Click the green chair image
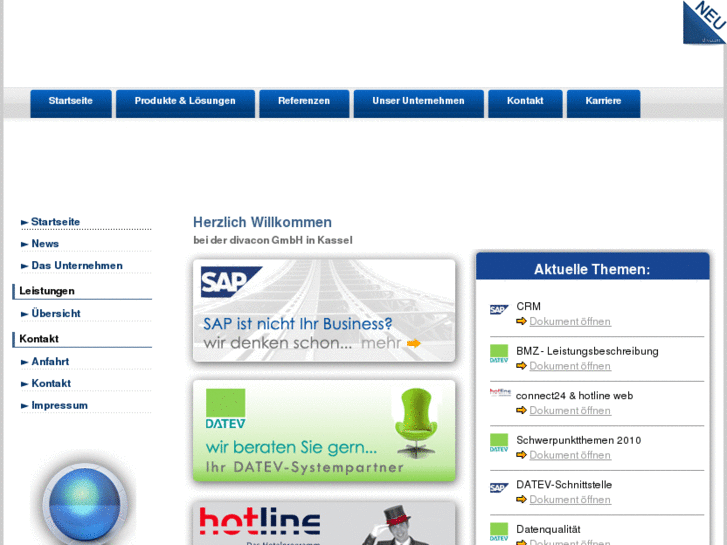The image size is (727, 545). (x=416, y=422)
